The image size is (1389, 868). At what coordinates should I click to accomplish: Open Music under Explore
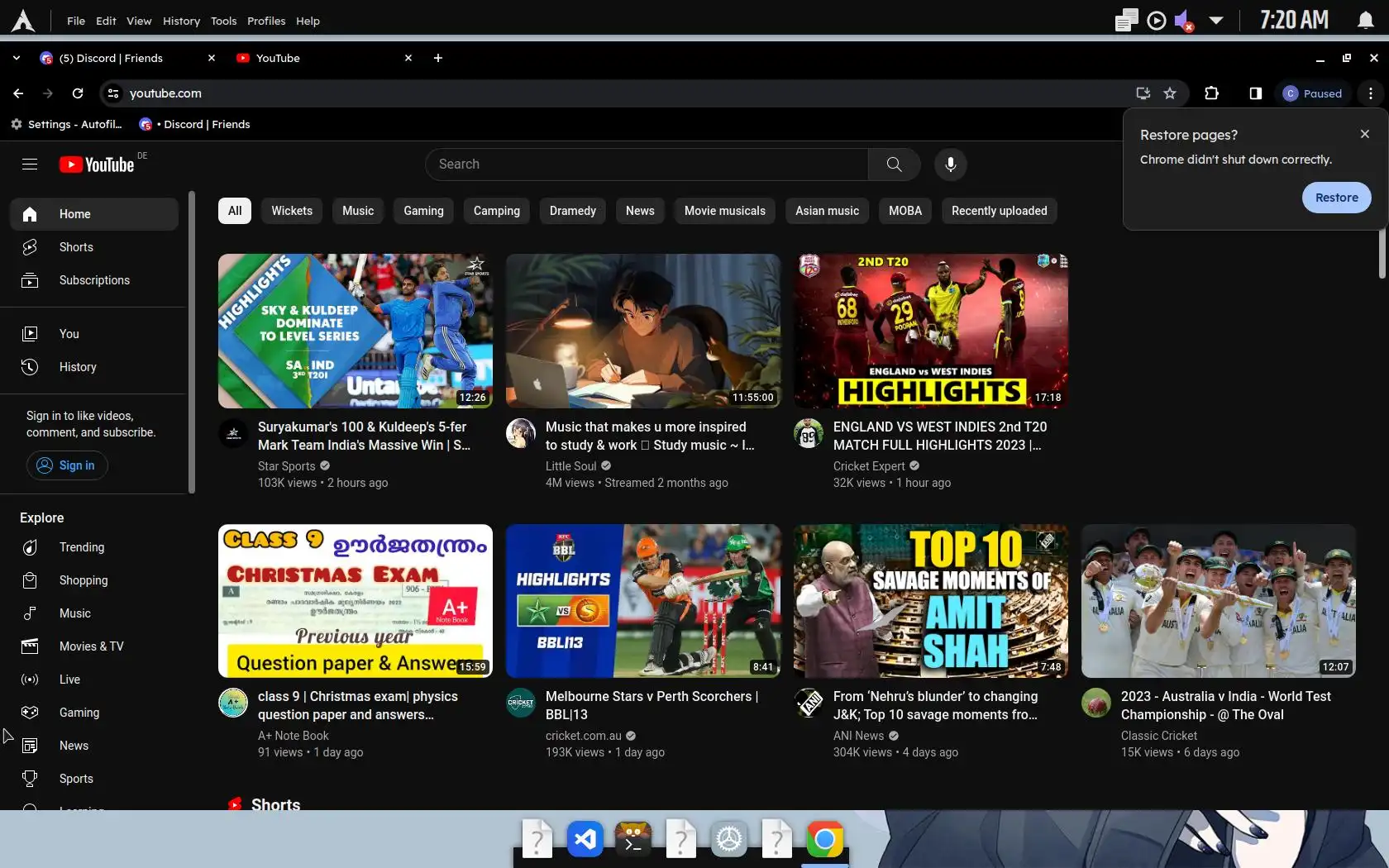click(94, 613)
